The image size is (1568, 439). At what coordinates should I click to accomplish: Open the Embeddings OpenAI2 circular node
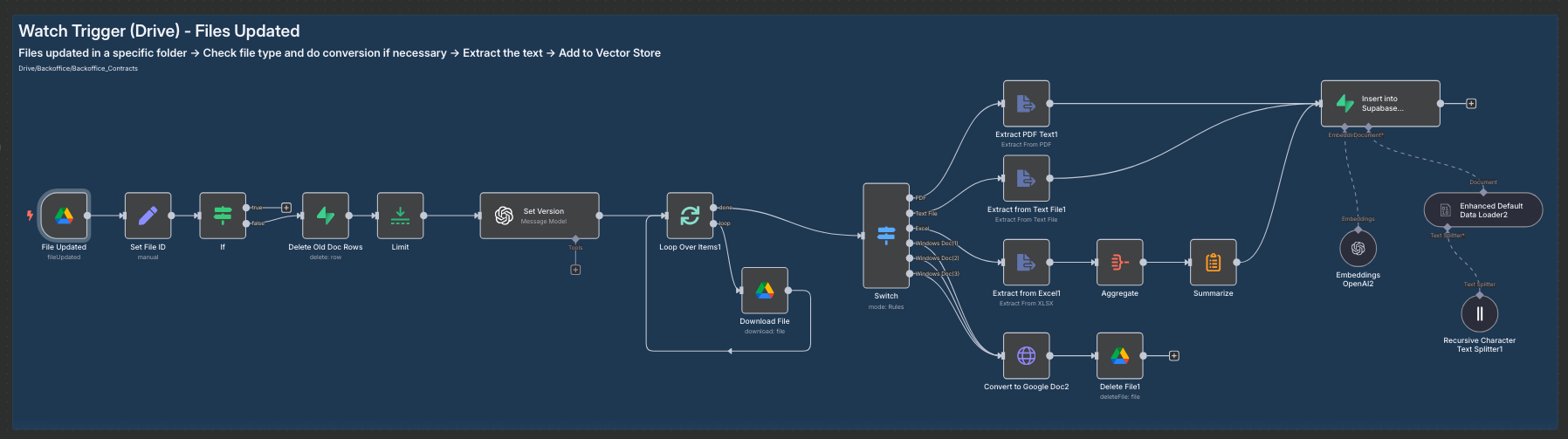click(1358, 249)
